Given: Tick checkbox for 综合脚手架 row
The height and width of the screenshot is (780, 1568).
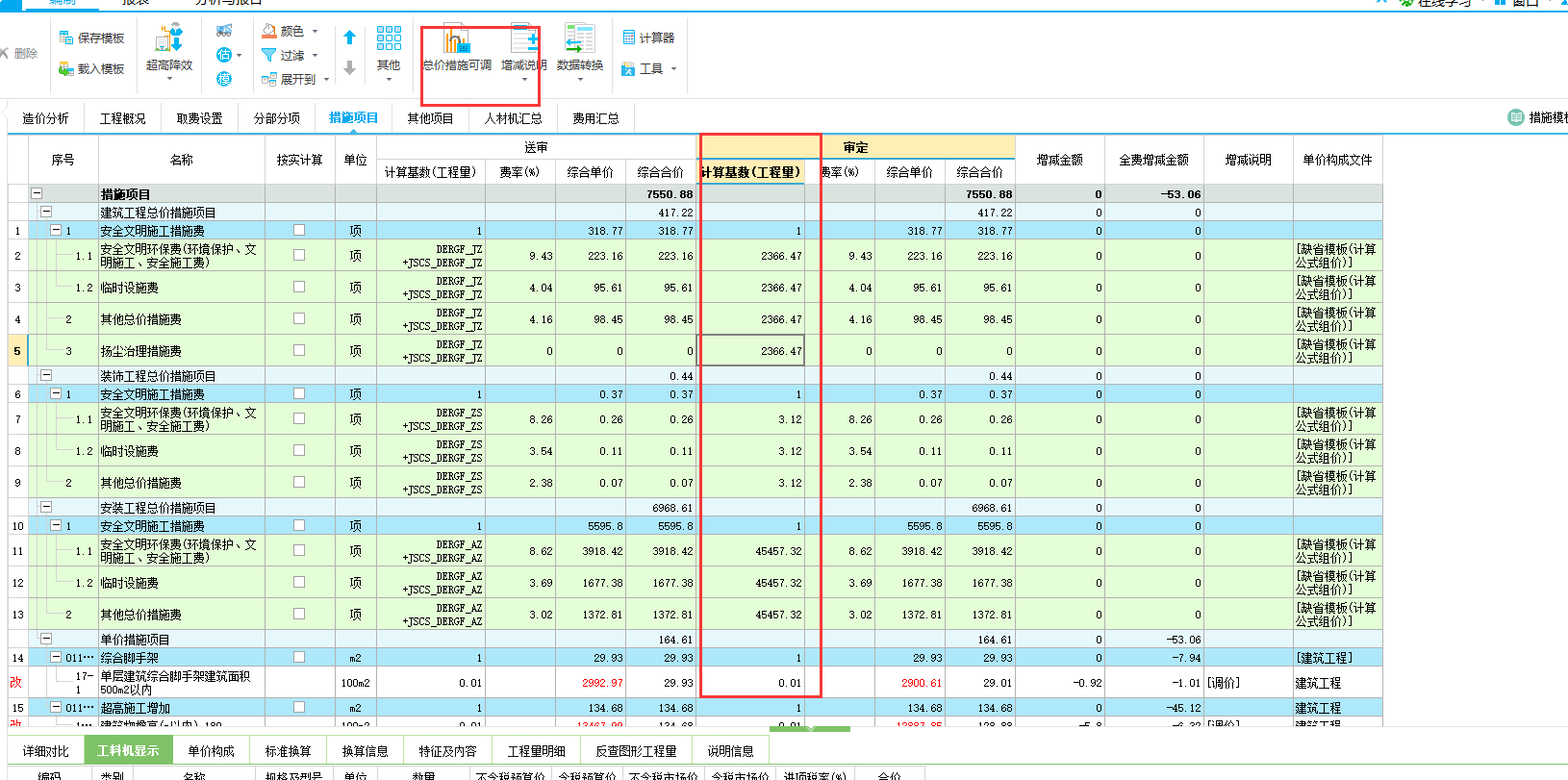Looking at the screenshot, I should tap(299, 657).
